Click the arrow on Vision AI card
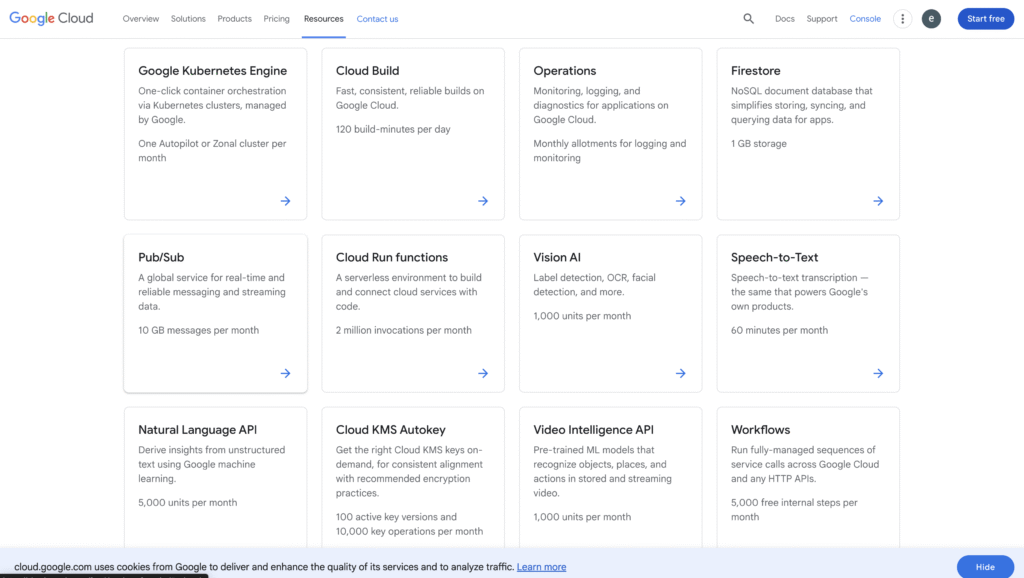The height and width of the screenshot is (578, 1024). (680, 373)
